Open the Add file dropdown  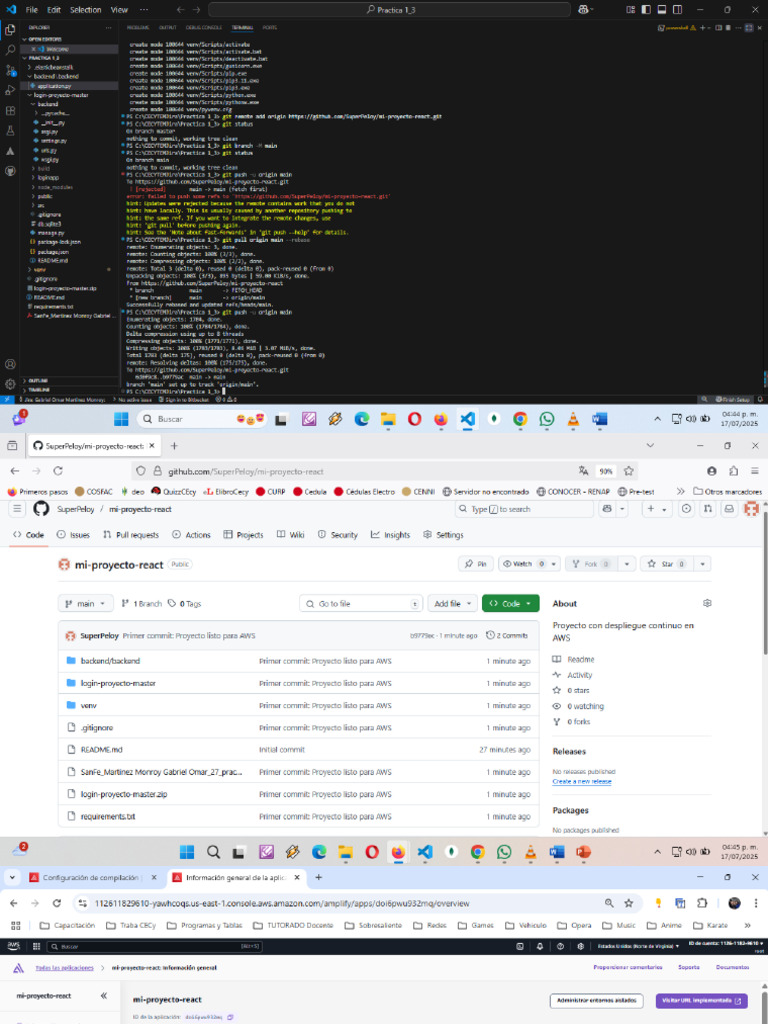452,604
